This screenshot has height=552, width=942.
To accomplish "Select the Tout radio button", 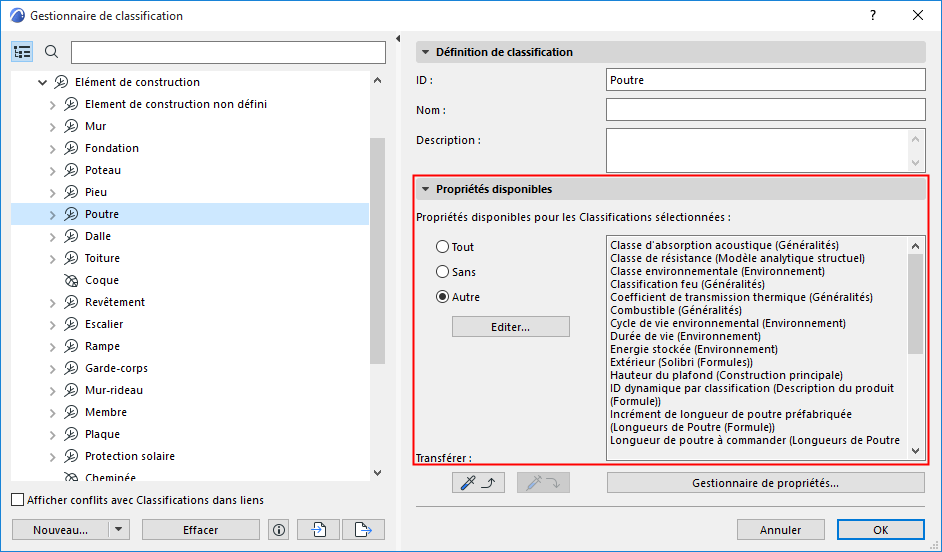I will pyautogui.click(x=443, y=246).
